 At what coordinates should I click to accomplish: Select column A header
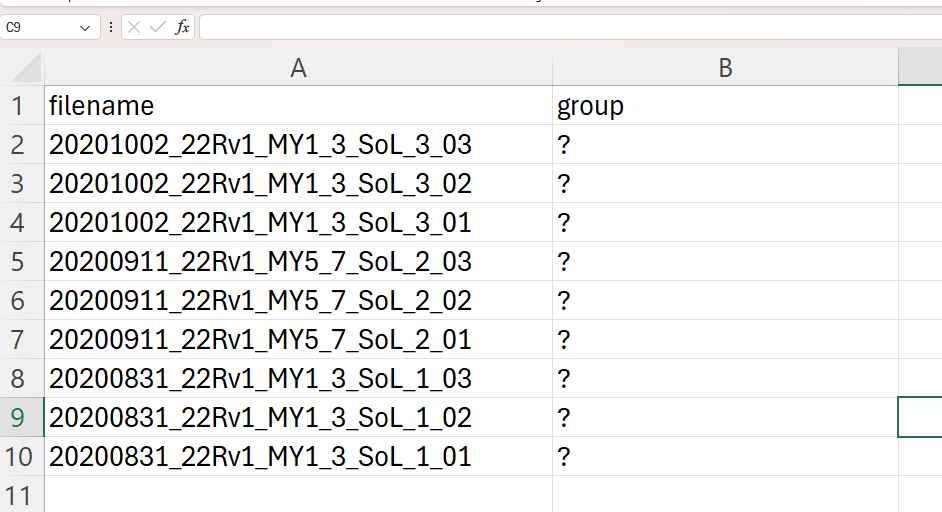click(x=297, y=67)
